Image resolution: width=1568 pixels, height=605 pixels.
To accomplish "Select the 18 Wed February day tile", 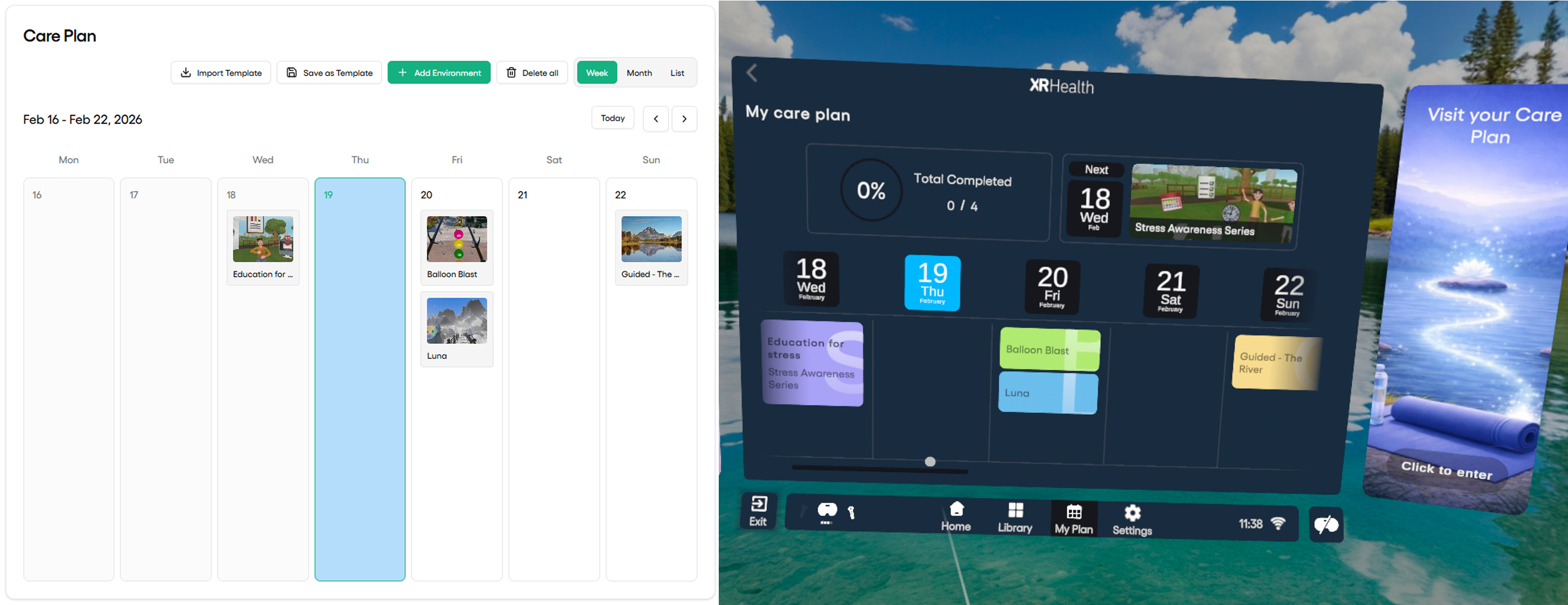I will 812,279.
